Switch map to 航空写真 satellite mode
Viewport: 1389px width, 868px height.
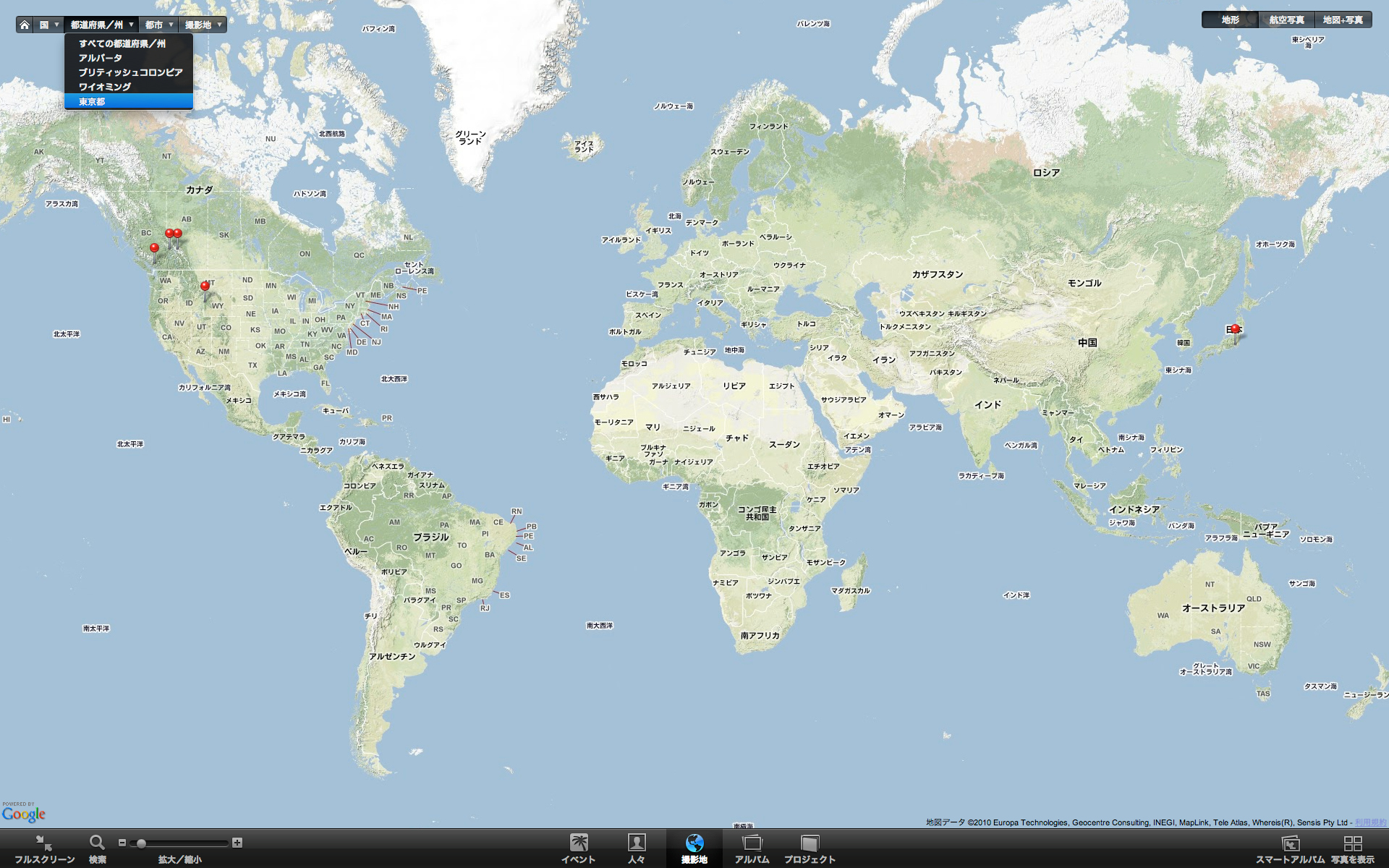(1286, 20)
